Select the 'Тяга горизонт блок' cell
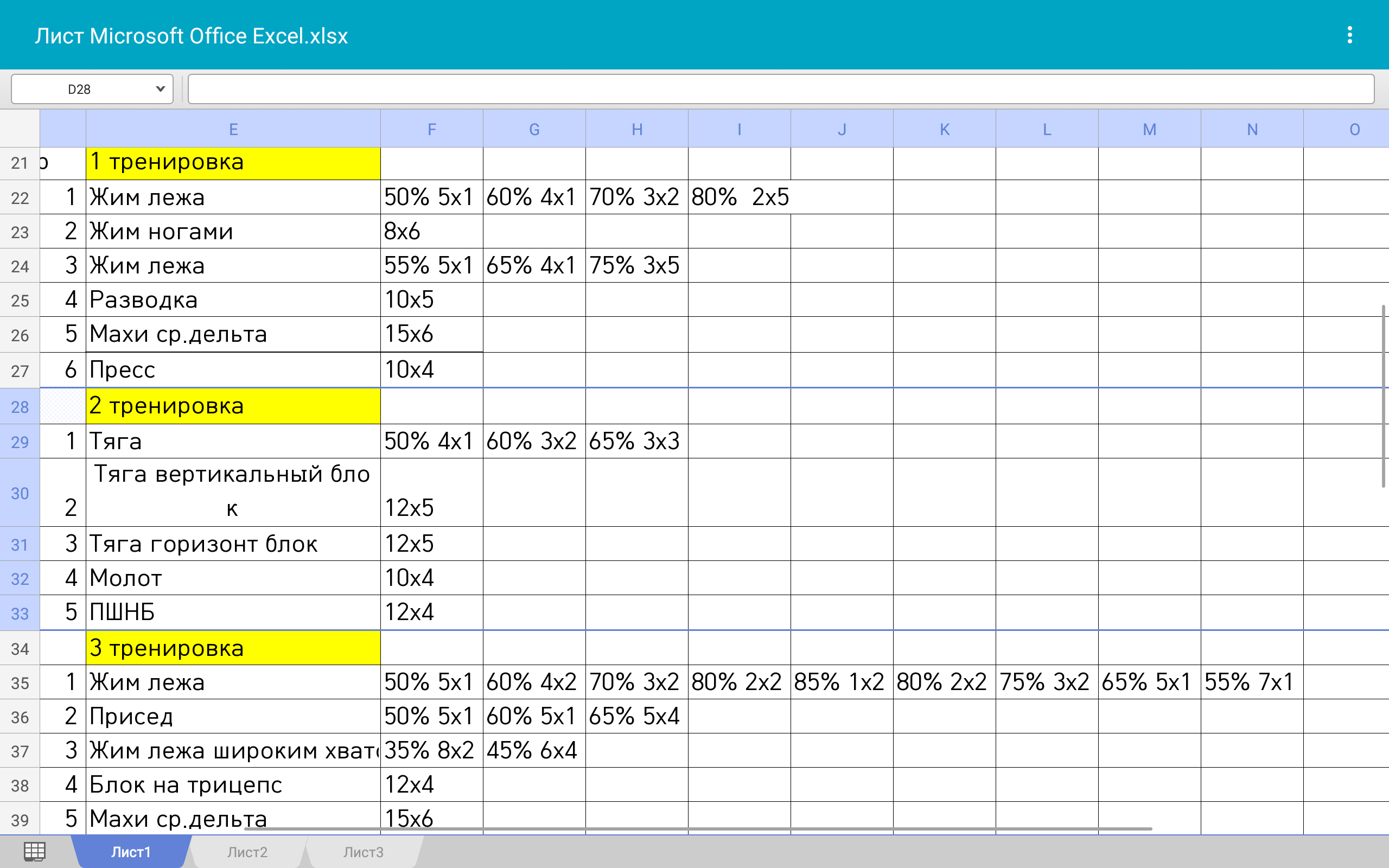Image resolution: width=1389 pixels, height=868 pixels. click(233, 544)
